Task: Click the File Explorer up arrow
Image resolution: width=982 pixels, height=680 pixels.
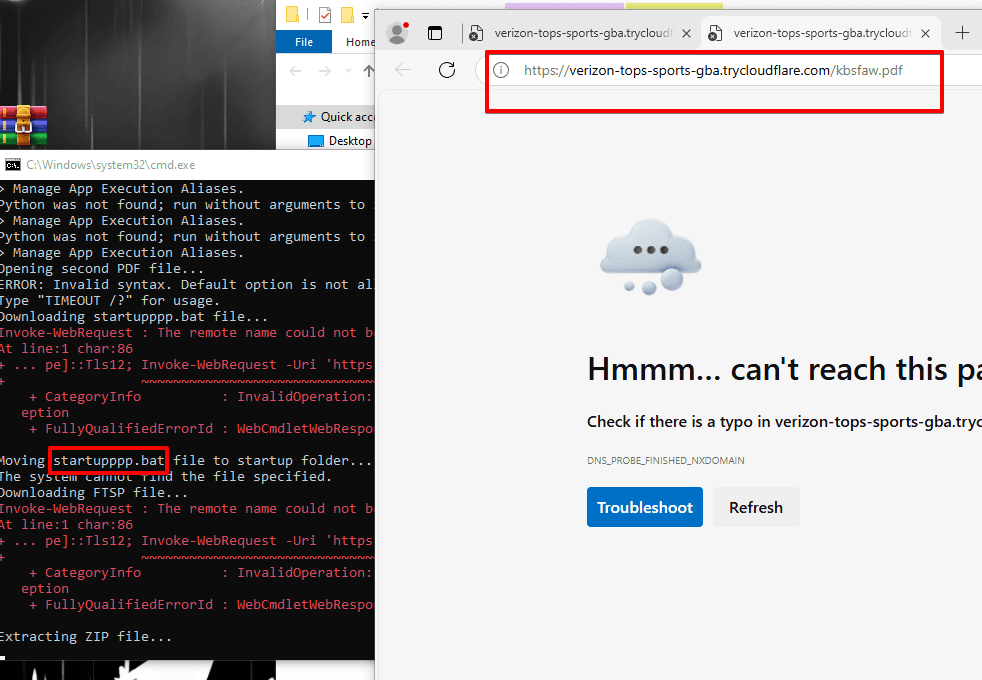Action: (368, 71)
